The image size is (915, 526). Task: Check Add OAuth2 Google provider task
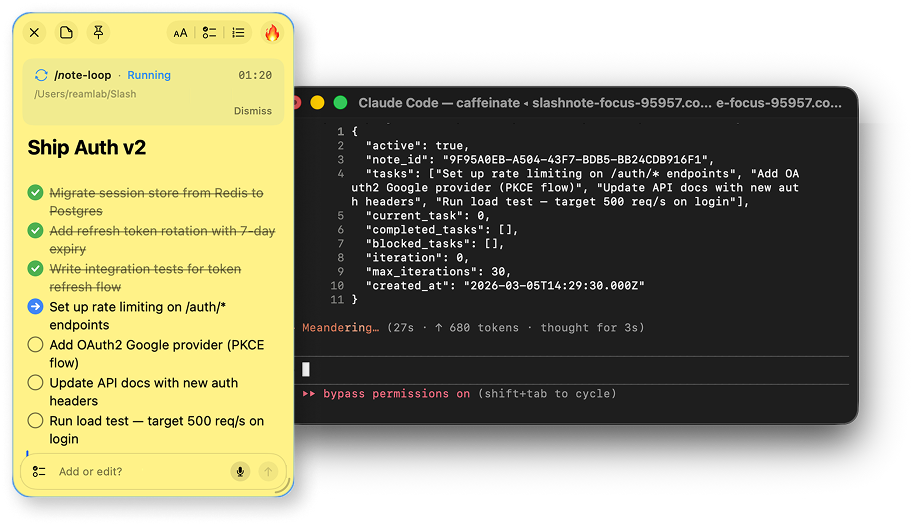(x=36, y=344)
